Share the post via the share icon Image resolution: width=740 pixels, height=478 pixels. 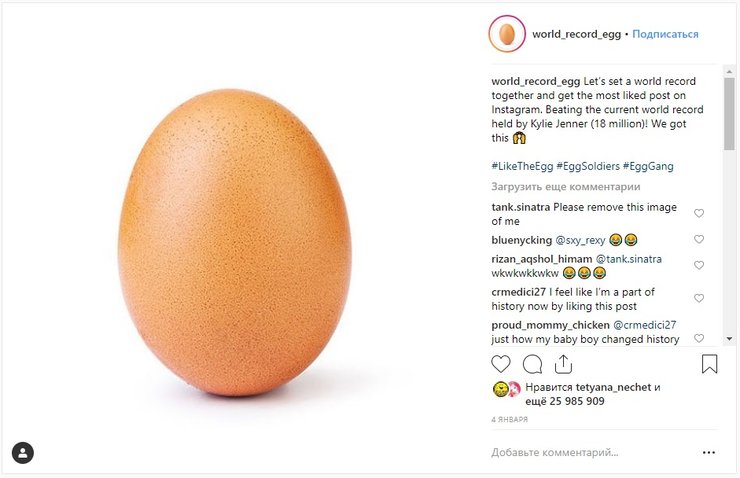[x=564, y=364]
